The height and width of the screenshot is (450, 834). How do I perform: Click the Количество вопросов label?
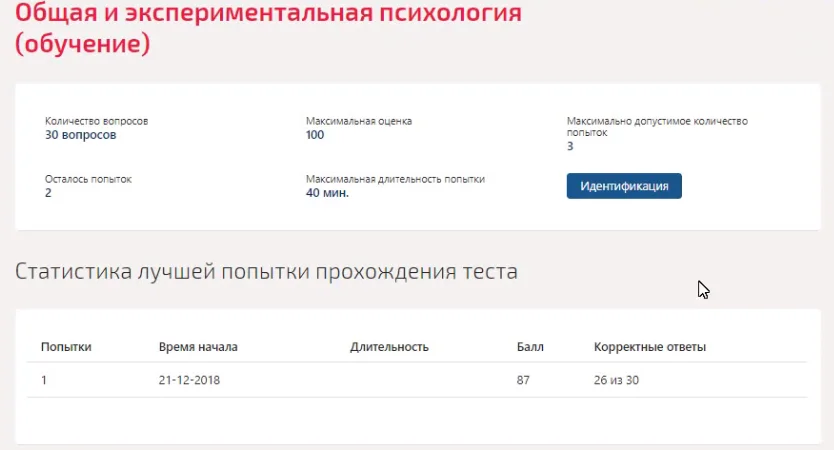(x=96, y=121)
